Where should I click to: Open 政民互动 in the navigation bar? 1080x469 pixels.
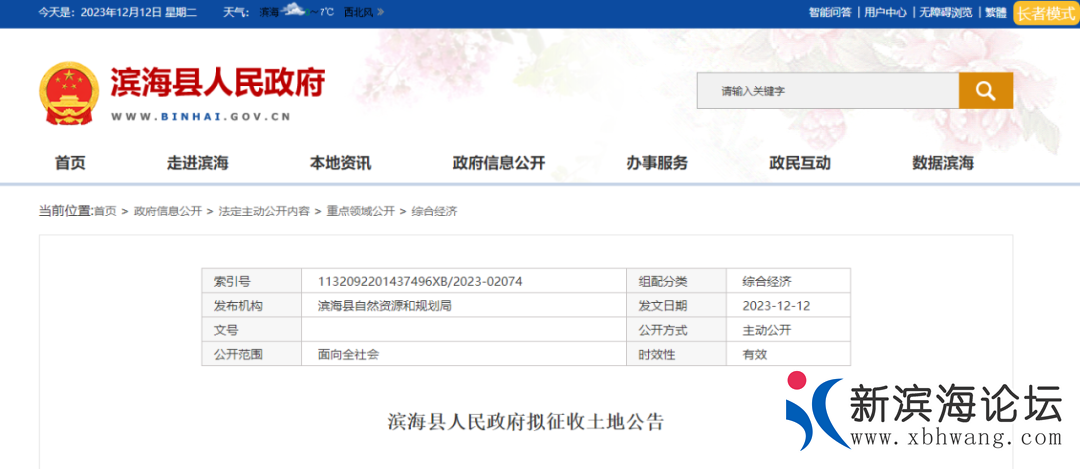[x=800, y=163]
